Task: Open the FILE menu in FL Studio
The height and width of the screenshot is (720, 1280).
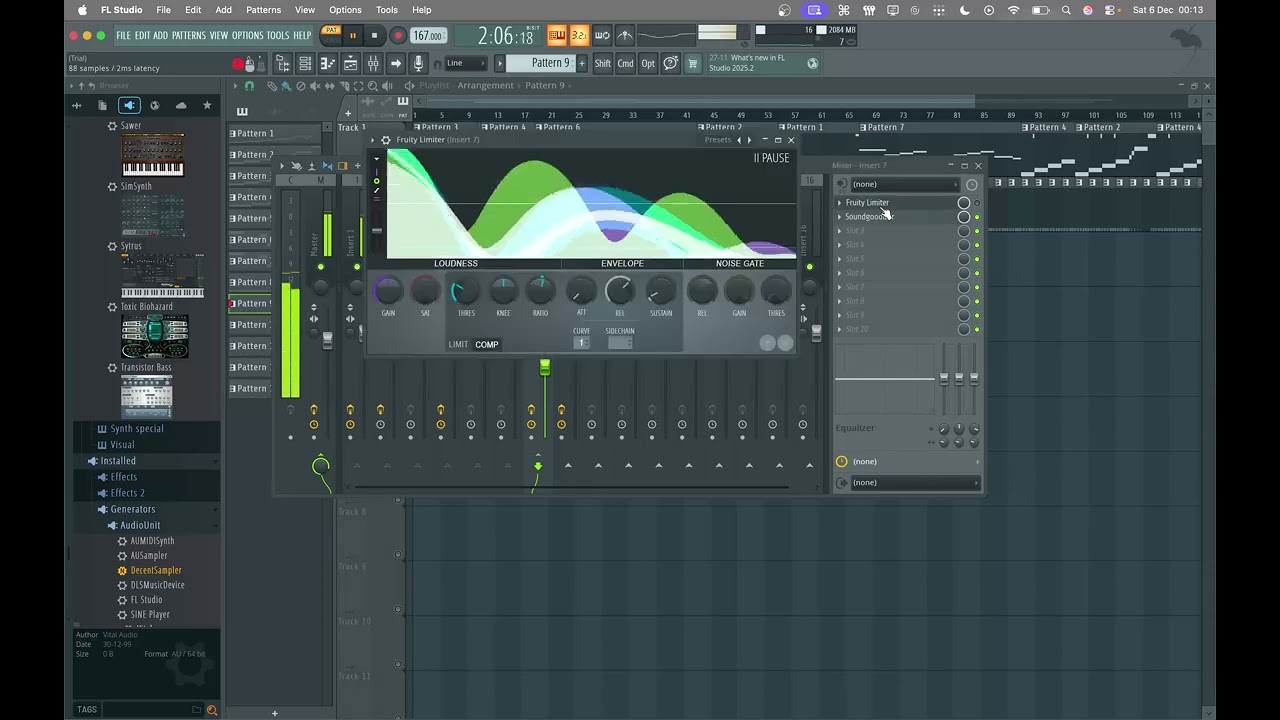Action: (x=123, y=35)
